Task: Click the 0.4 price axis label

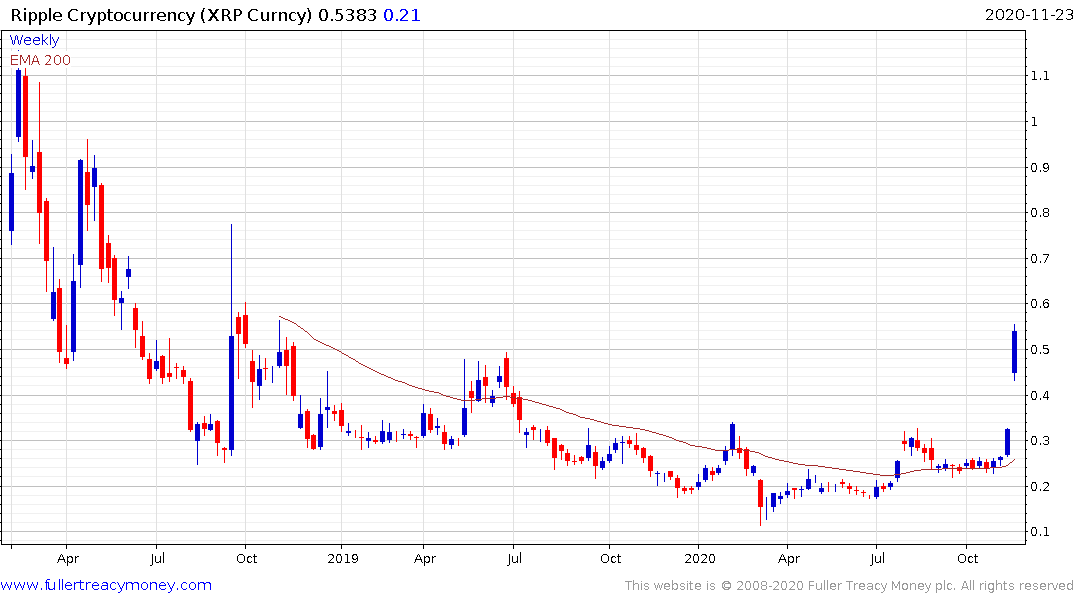Action: pyautogui.click(x=1039, y=395)
